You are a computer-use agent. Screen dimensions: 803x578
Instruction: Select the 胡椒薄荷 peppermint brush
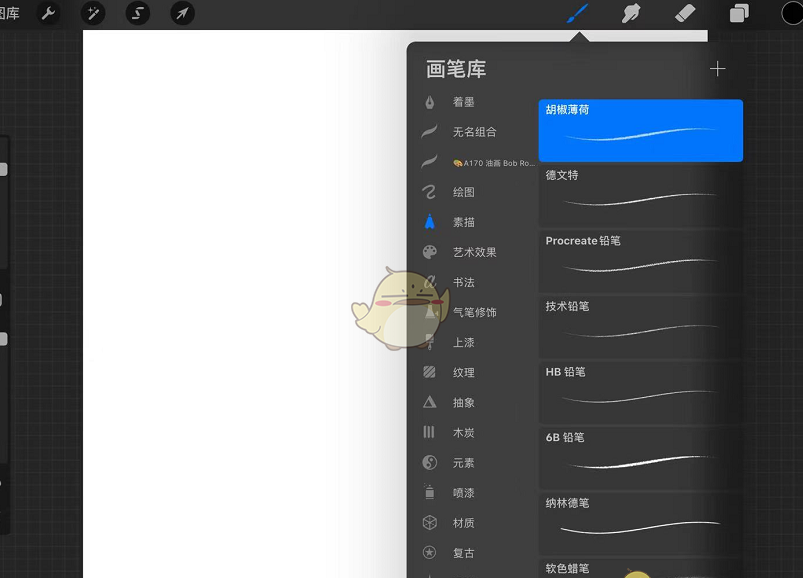pyautogui.click(x=641, y=131)
